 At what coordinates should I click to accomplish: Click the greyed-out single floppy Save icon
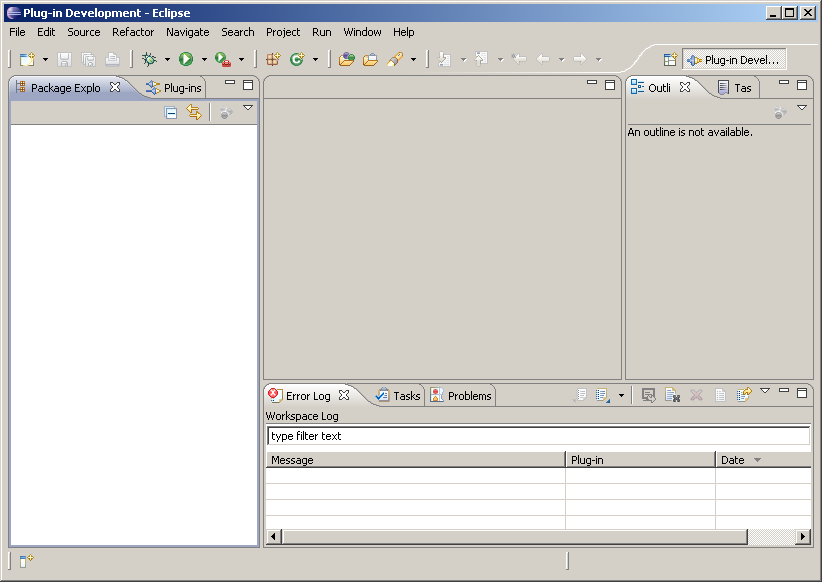pyautogui.click(x=64, y=59)
